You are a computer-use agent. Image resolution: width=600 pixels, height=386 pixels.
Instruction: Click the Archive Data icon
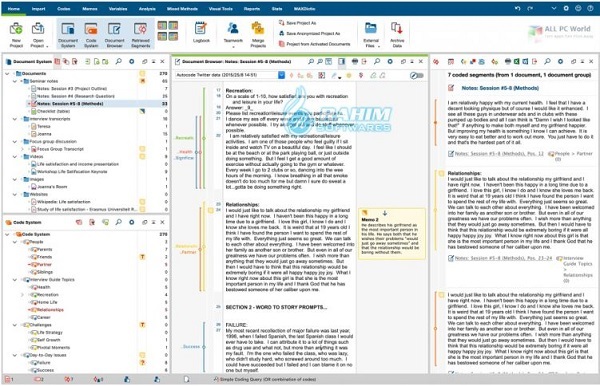pos(397,34)
